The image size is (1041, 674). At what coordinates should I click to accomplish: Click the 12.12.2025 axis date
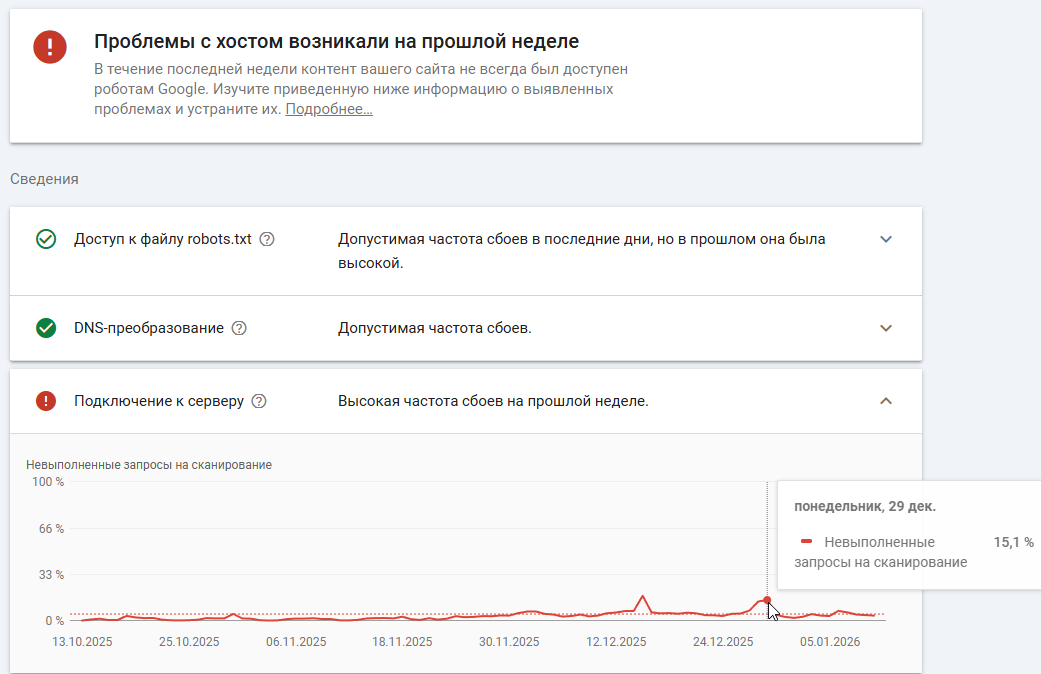(x=616, y=642)
